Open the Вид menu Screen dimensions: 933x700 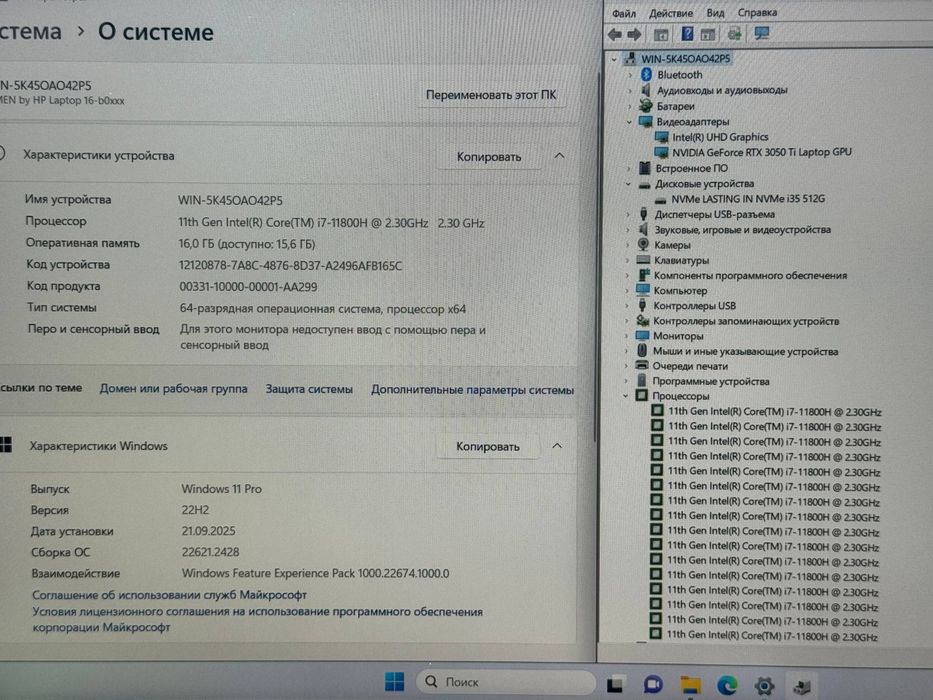tap(715, 12)
